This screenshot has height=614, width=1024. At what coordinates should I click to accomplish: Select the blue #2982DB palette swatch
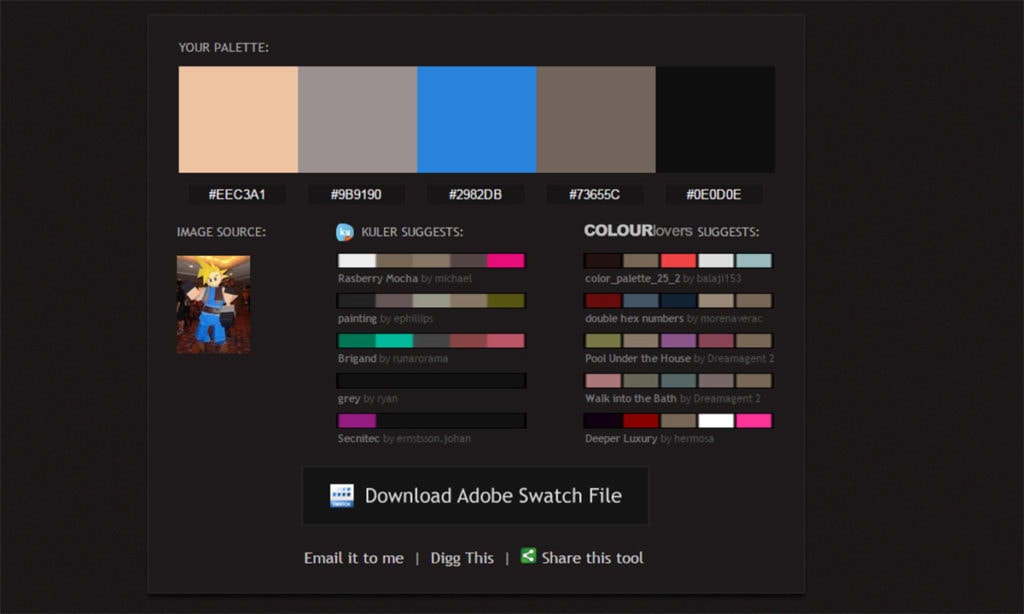pos(475,118)
